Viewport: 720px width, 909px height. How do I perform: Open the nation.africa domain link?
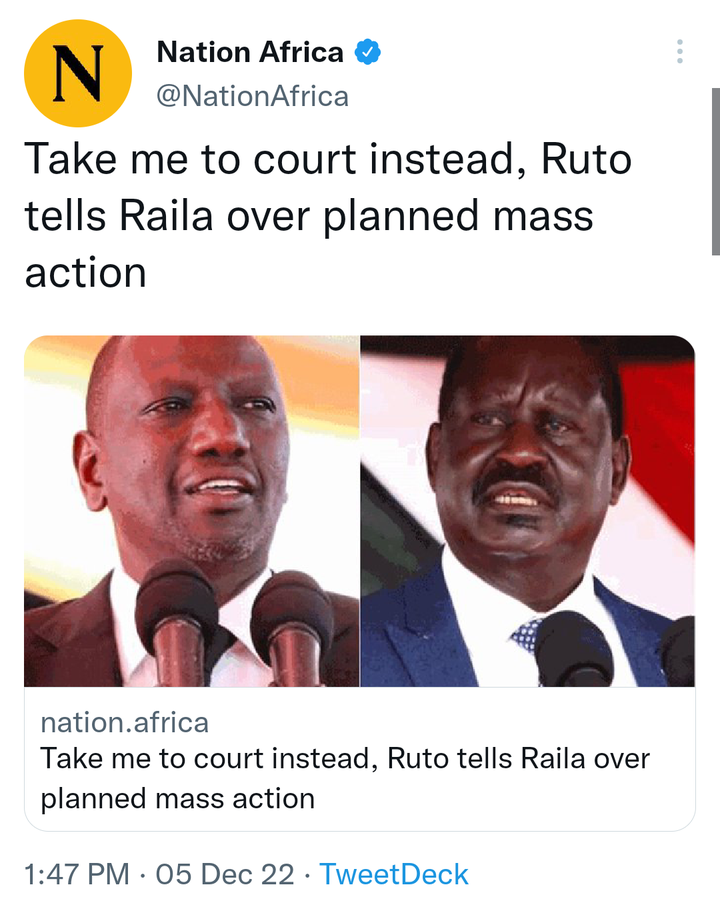[125, 722]
